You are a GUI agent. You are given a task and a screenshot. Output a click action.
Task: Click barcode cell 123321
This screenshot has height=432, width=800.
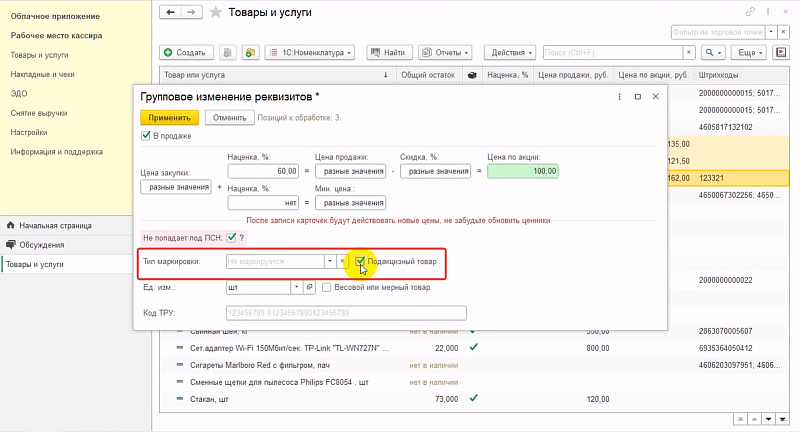coord(741,178)
